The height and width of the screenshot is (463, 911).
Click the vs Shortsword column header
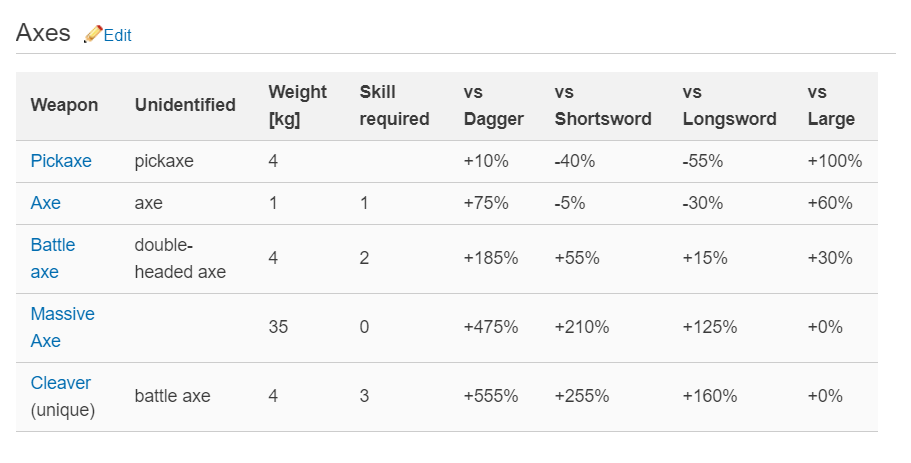point(602,105)
